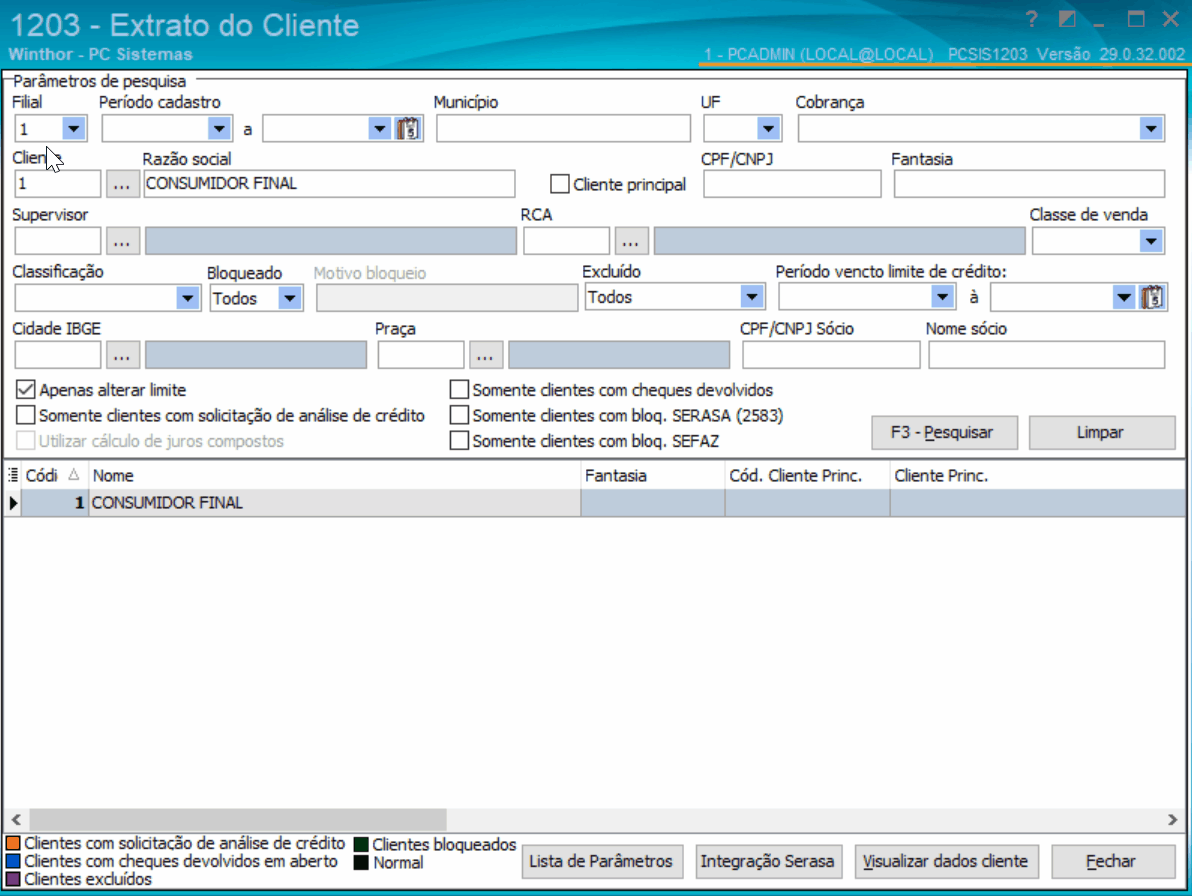Viewport: 1192px width, 896px height.
Task: Click the RCA code field
Action: [x=566, y=241]
